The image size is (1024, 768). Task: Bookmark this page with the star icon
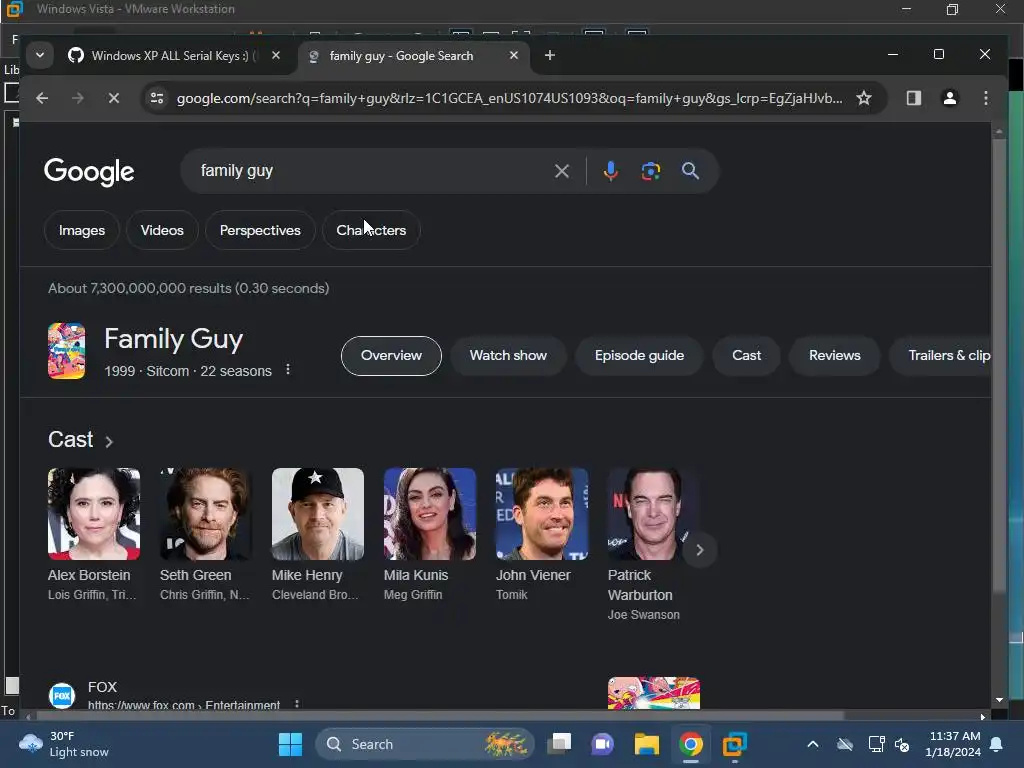pos(864,98)
